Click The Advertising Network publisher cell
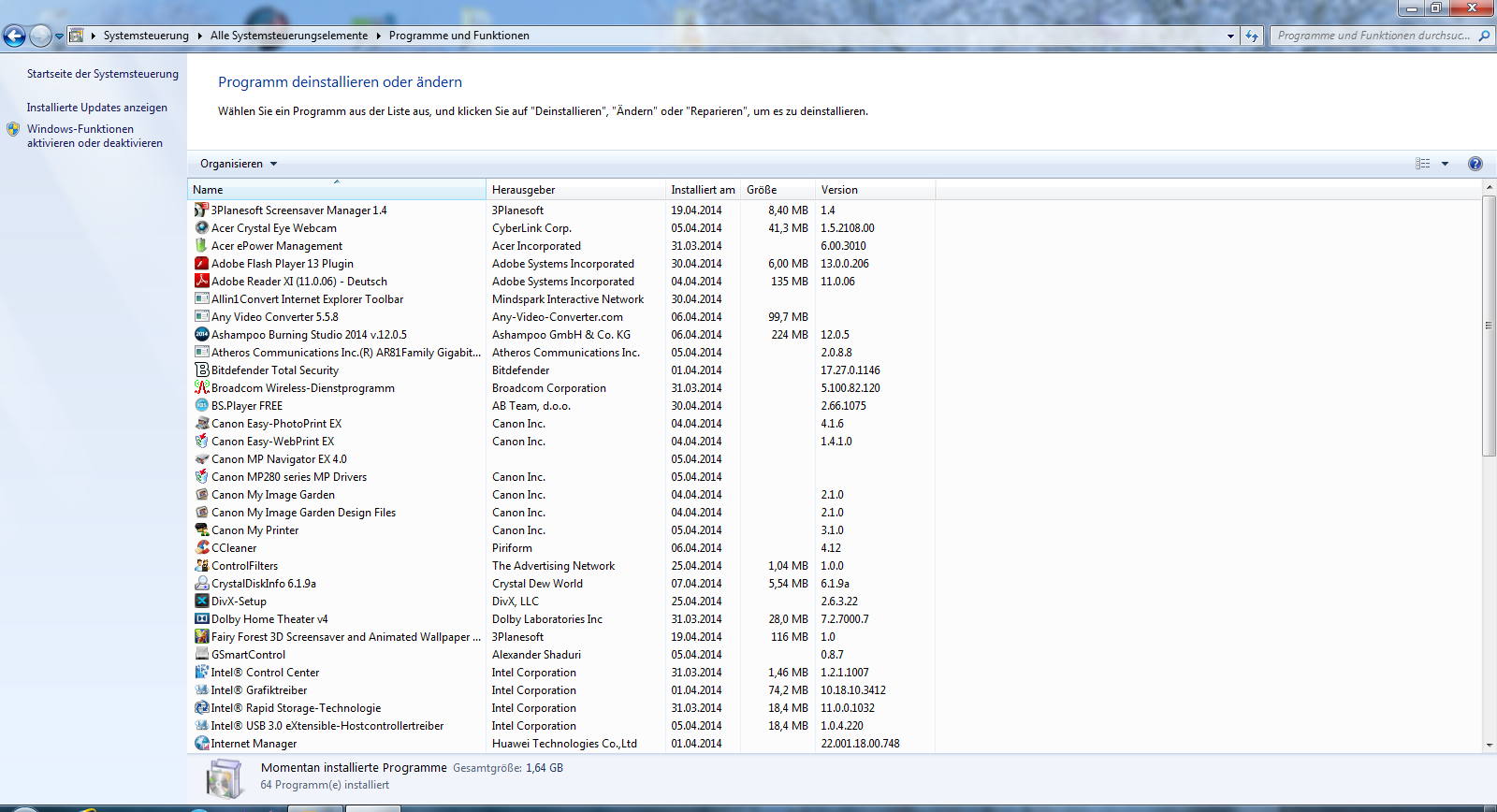 coord(553,566)
